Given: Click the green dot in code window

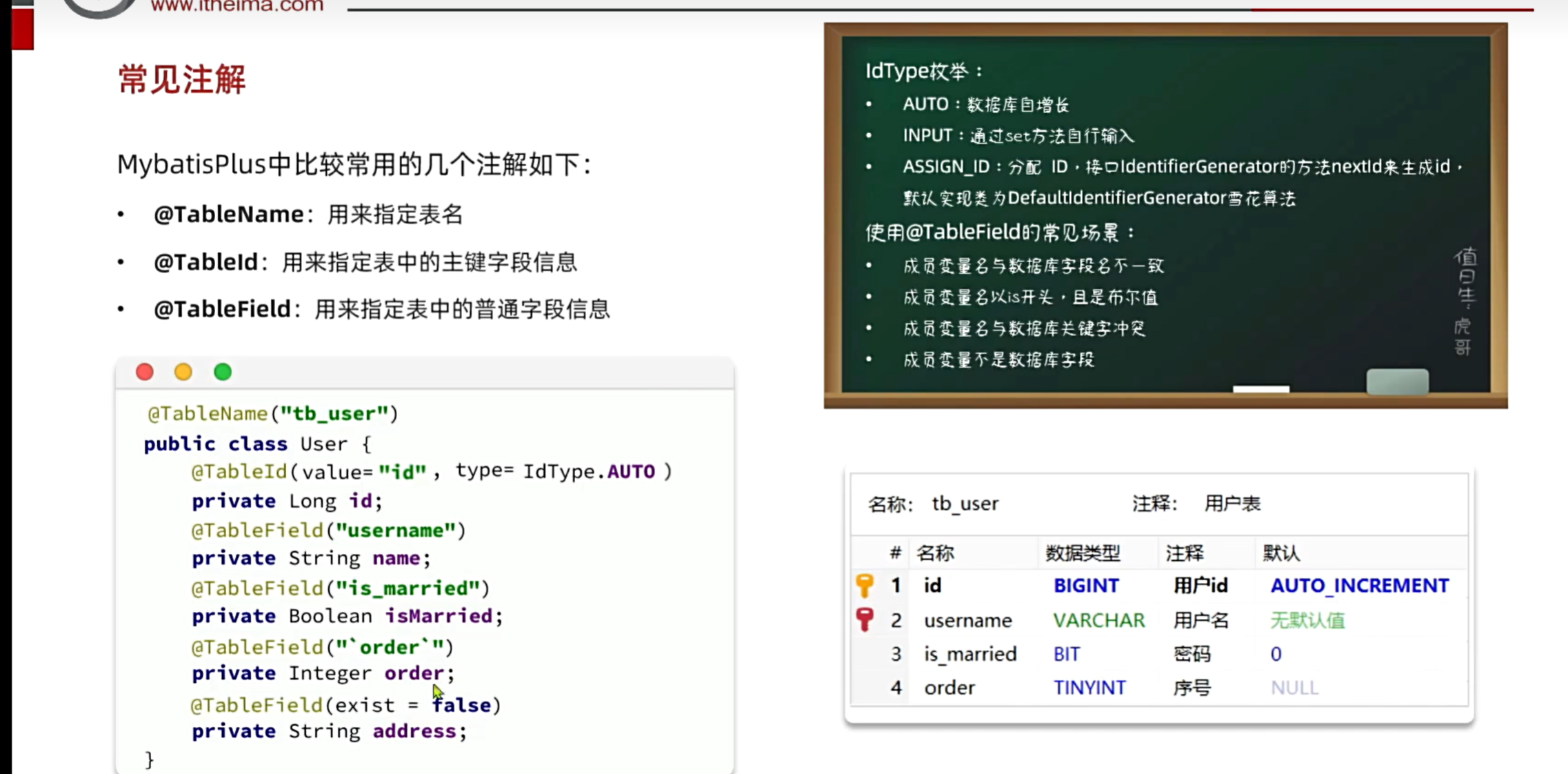Looking at the screenshot, I should (x=223, y=373).
